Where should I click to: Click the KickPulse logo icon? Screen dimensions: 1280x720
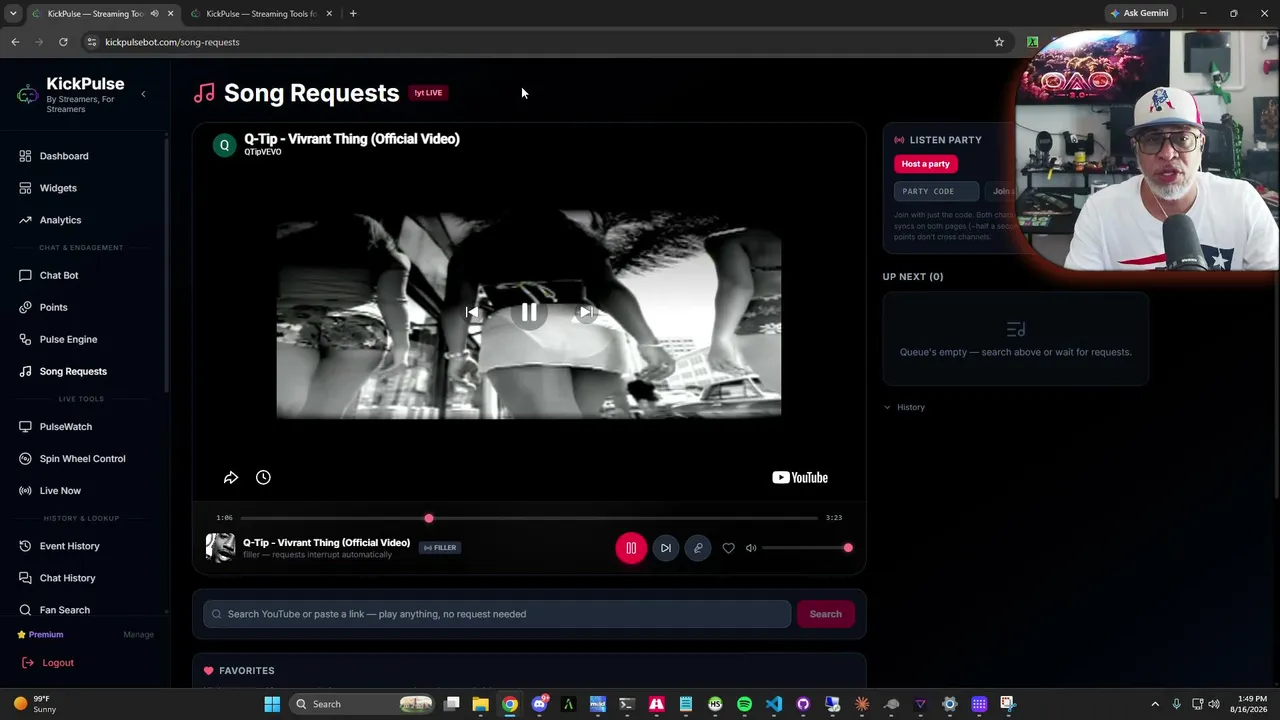27,95
